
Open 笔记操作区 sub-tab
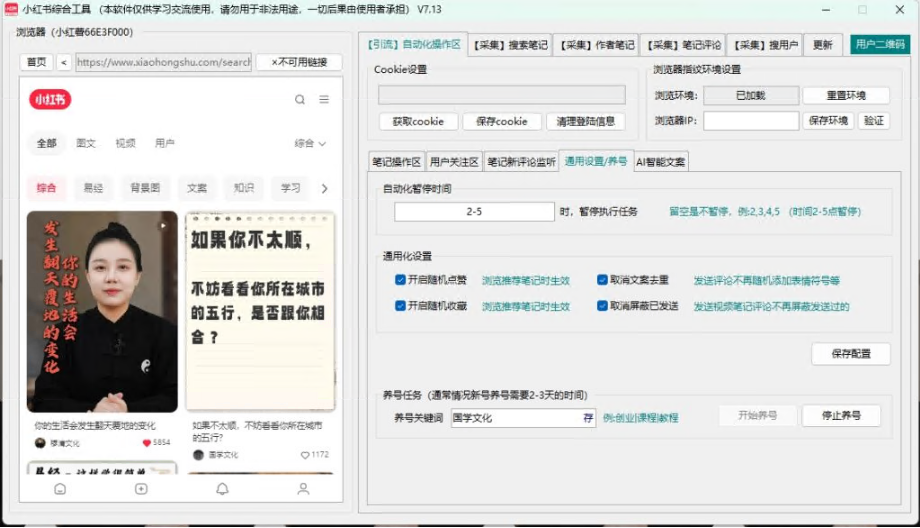(397, 162)
